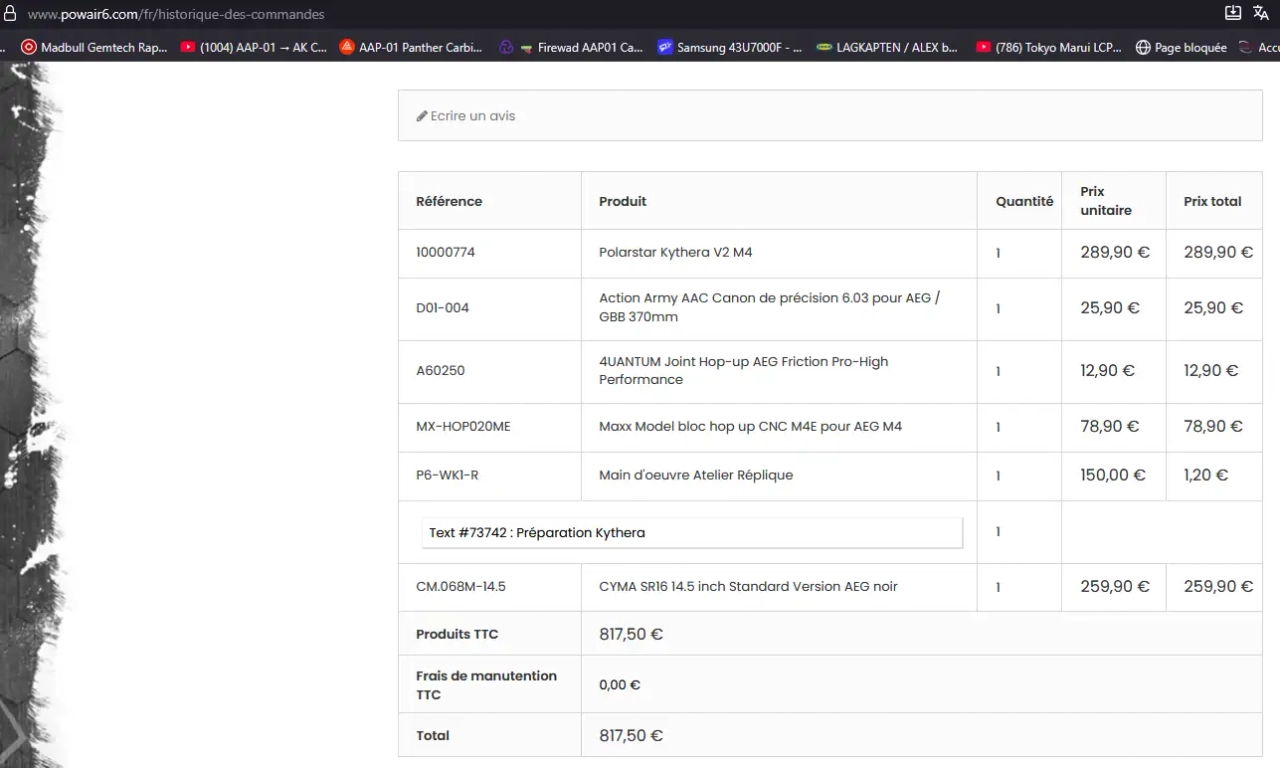Viewport: 1280px width, 768px height.
Task: Open the Samsung 43U7000F bookmark
Action: coord(729,47)
